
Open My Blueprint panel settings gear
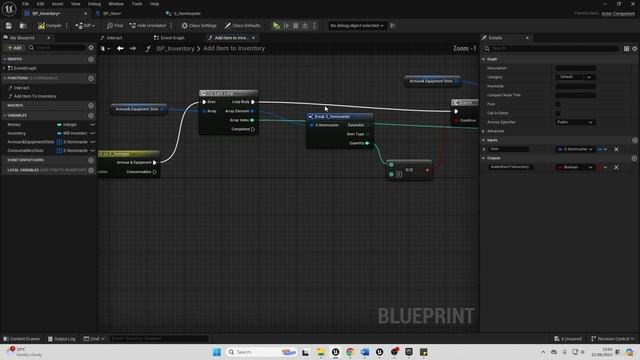(x=91, y=48)
